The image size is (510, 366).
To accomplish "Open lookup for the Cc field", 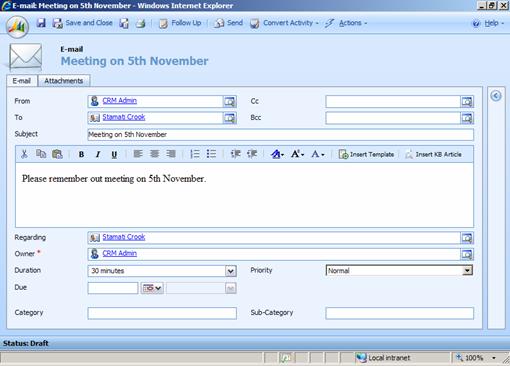I will click(x=467, y=101).
